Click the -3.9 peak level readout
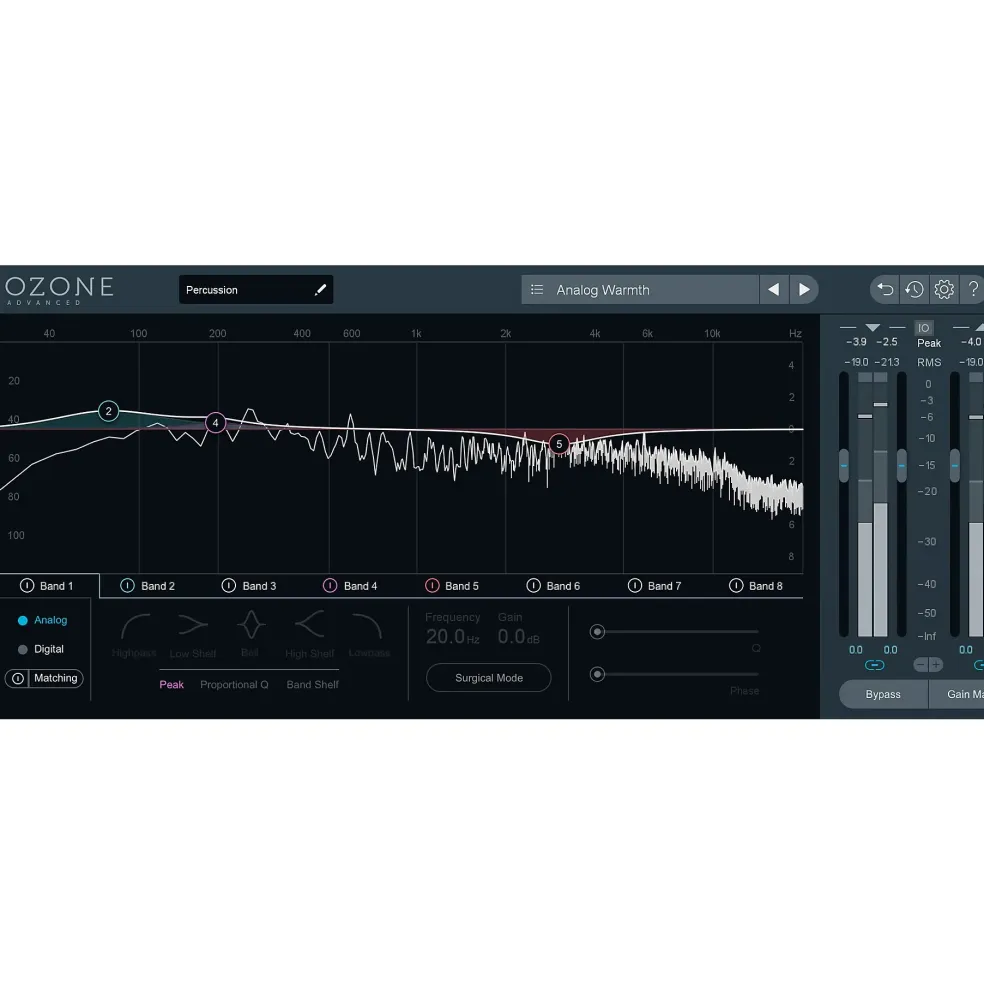 pyautogui.click(x=856, y=342)
